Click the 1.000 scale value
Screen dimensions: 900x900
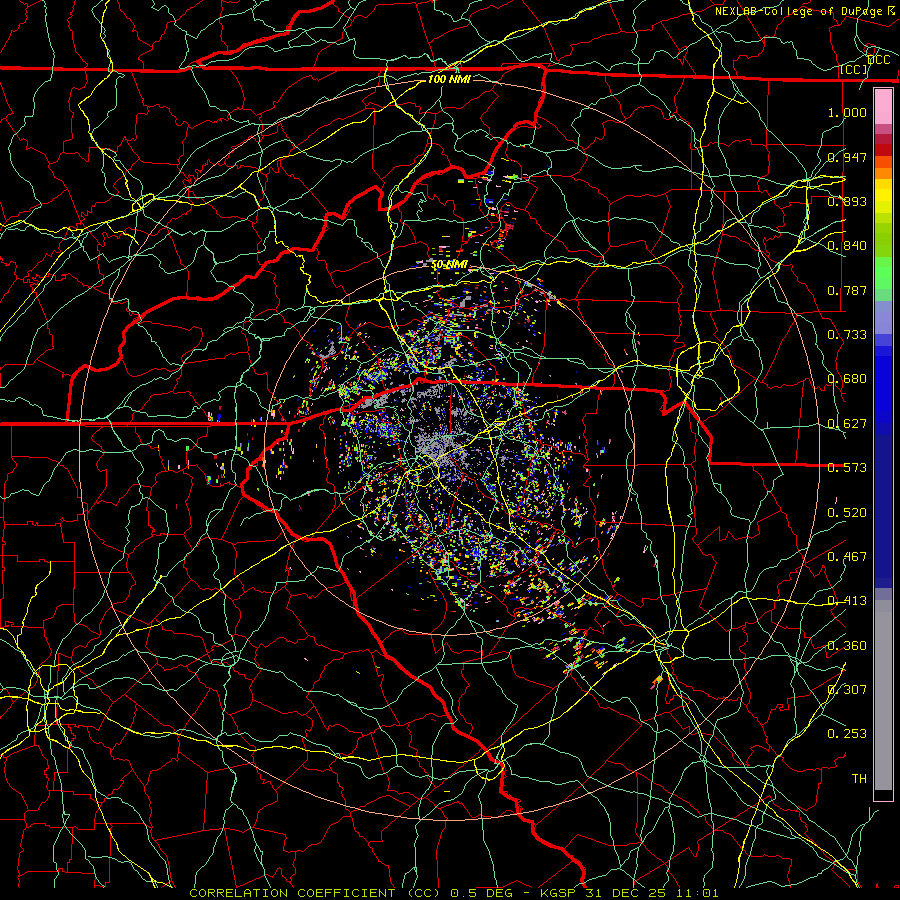847,112
